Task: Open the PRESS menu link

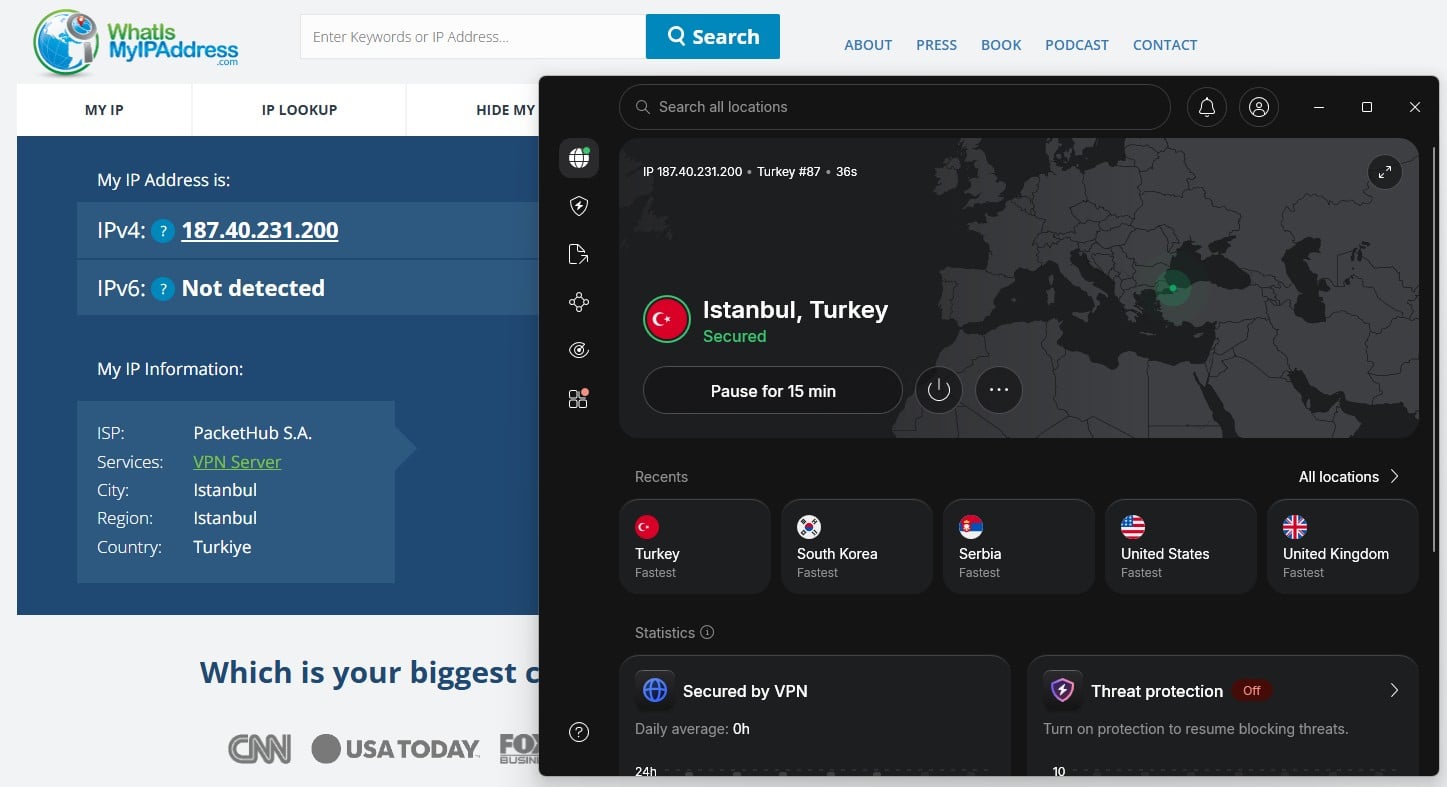Action: pos(936,45)
